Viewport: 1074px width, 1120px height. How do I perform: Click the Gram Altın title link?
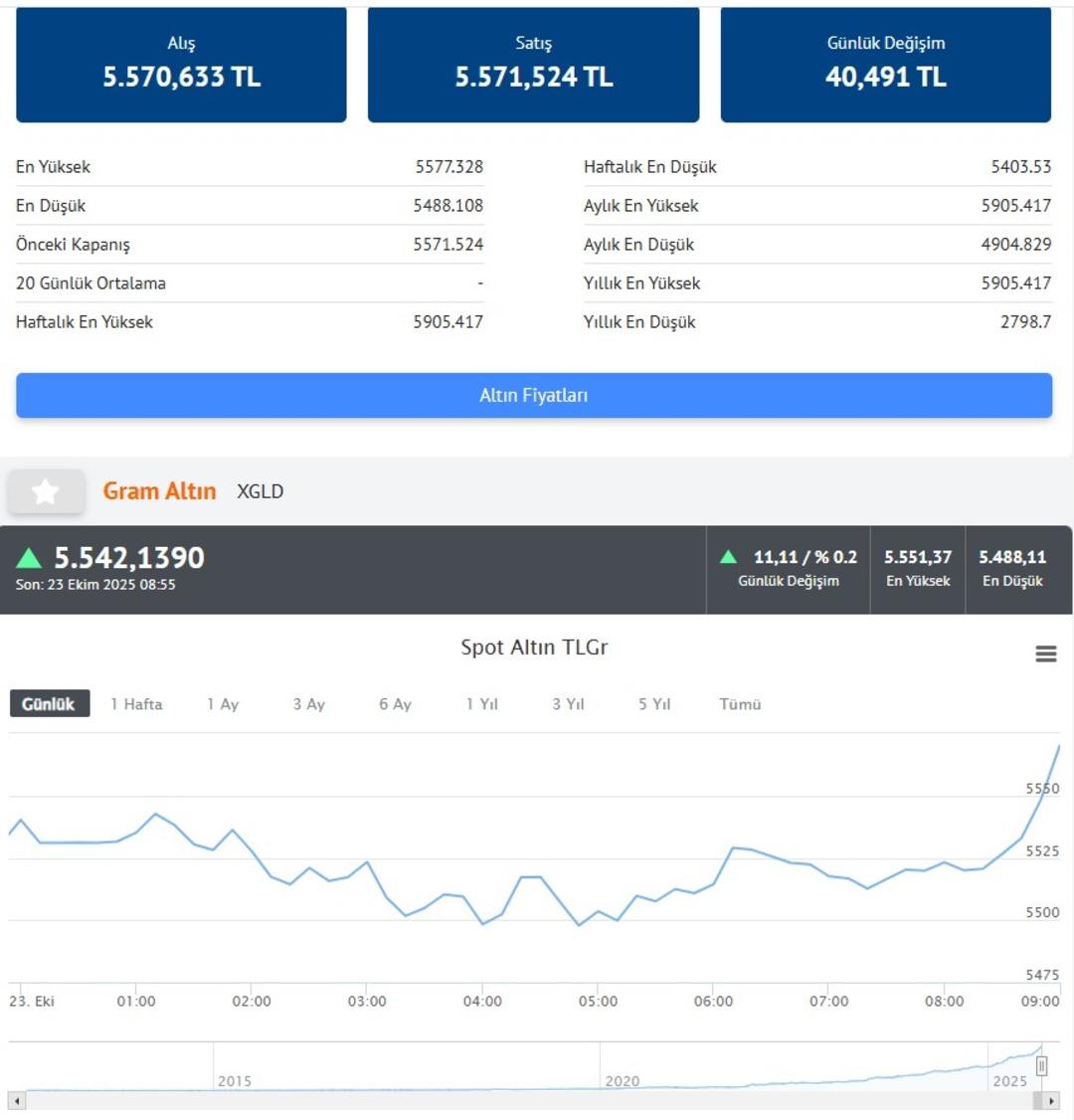coord(159,491)
